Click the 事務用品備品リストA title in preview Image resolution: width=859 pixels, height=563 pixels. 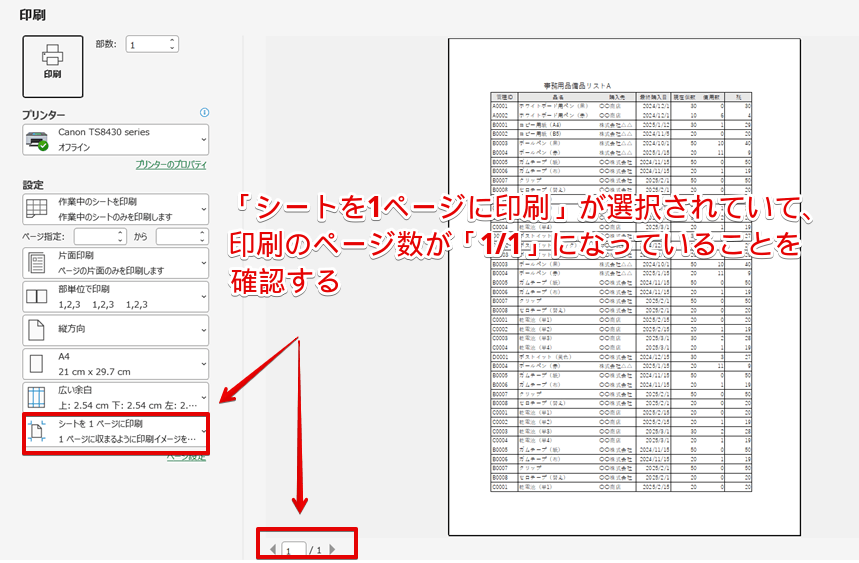[x=577, y=86]
